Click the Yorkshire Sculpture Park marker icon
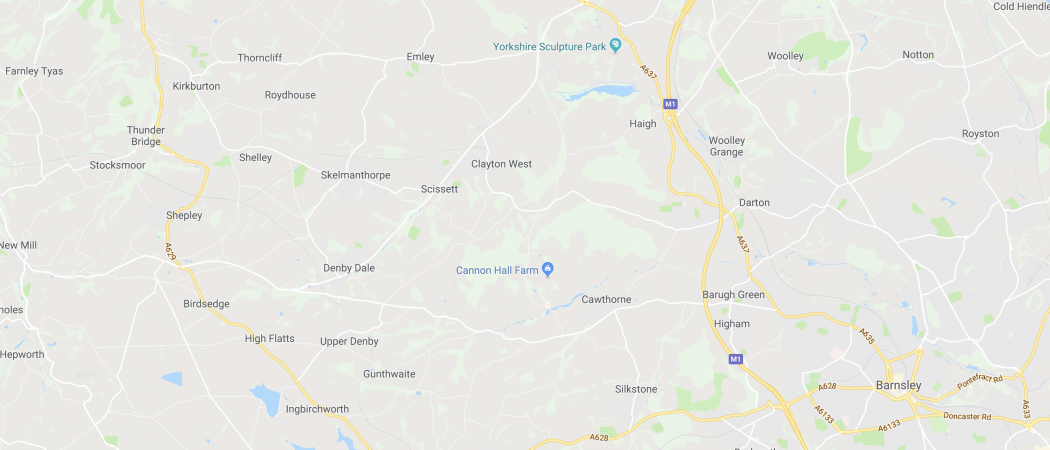1050x450 pixels. click(616, 46)
